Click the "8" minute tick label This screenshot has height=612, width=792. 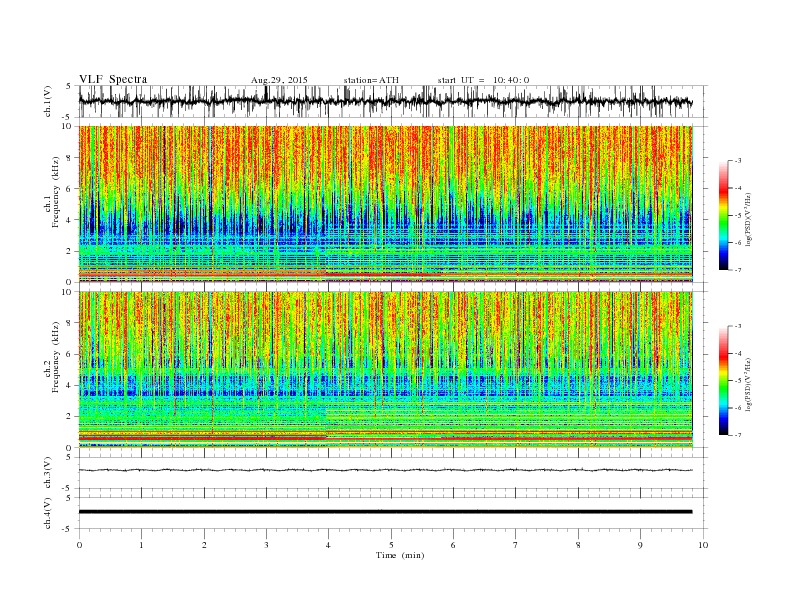pos(578,545)
